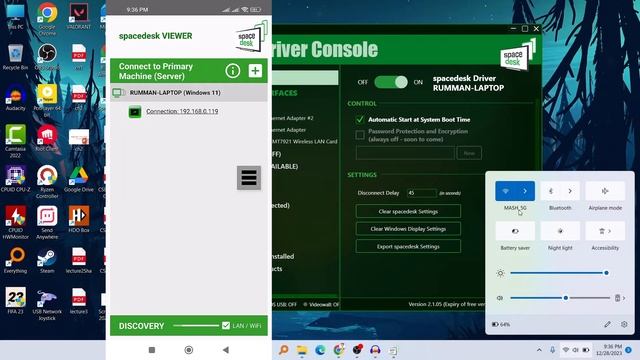Toggle LAN / WiFi discovery checkbox

pyautogui.click(x=226, y=325)
